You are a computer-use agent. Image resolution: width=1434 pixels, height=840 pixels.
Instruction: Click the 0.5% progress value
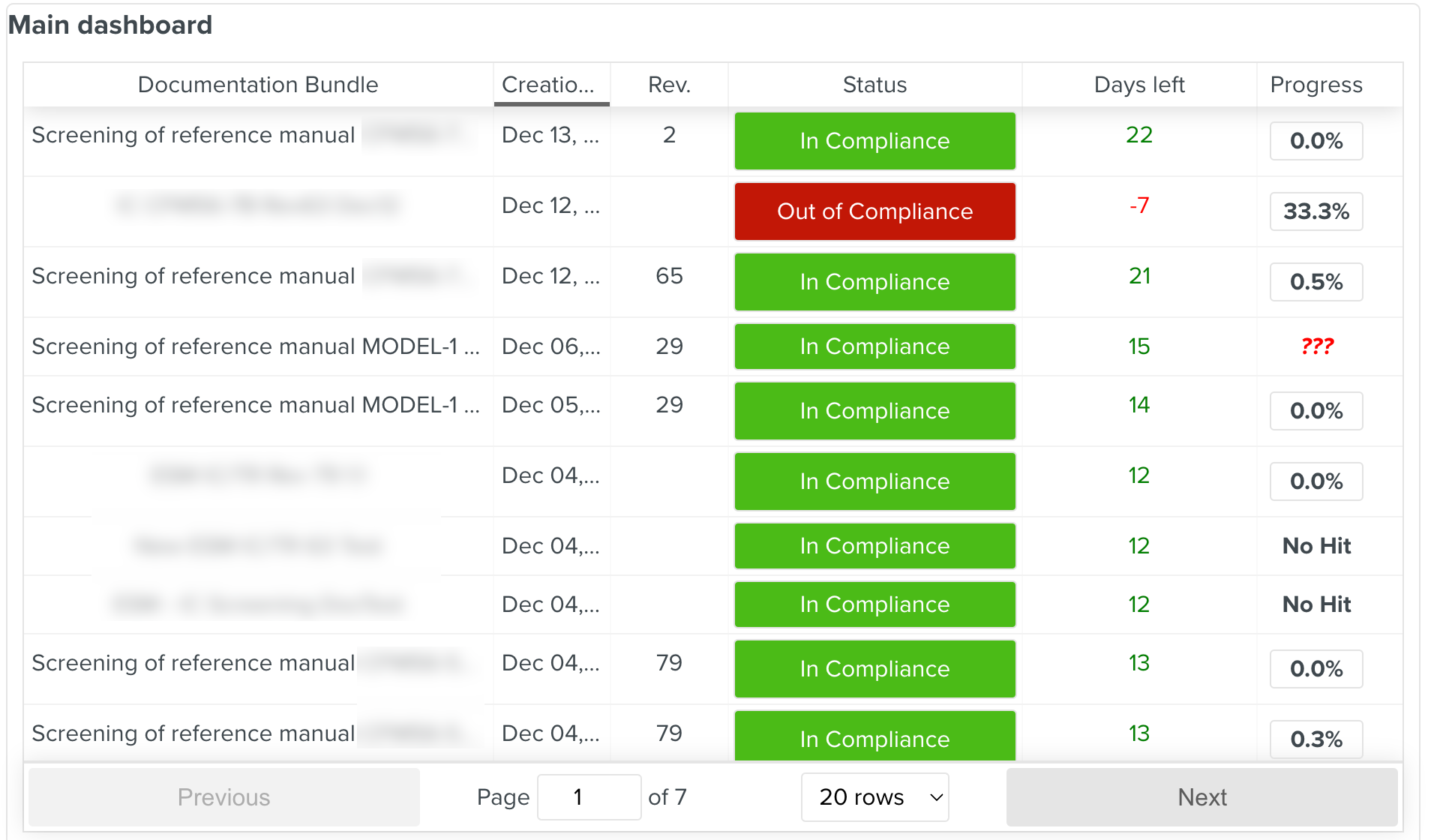pos(1315,282)
